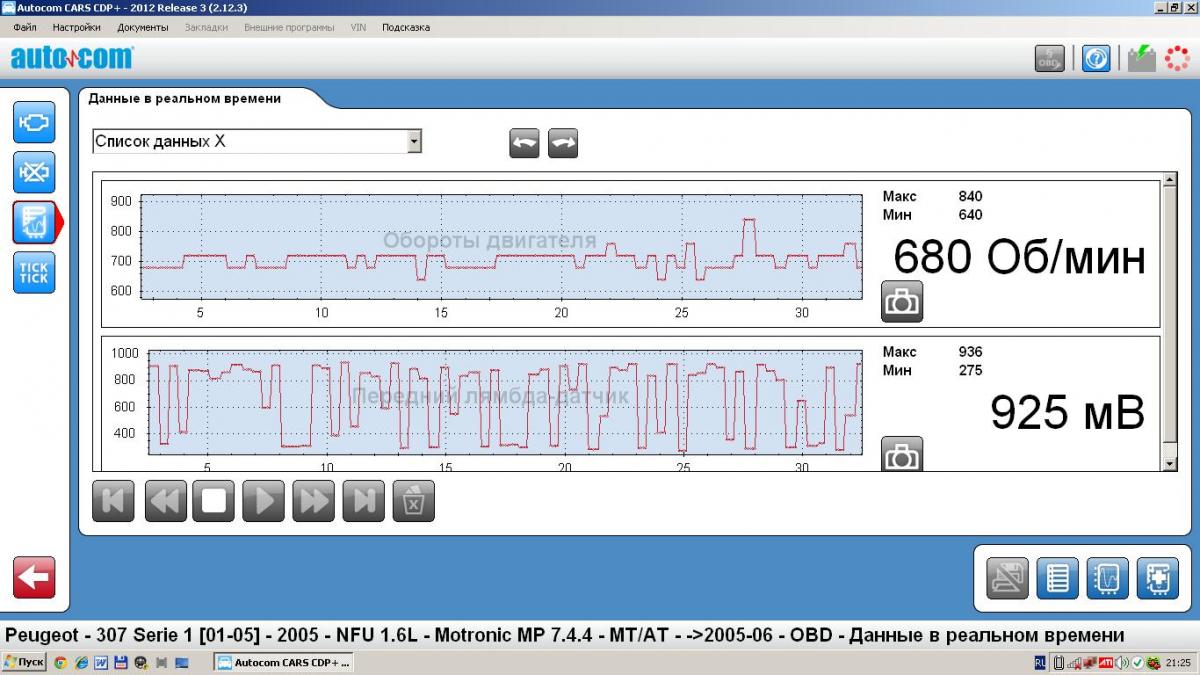Viewport: 1200px width, 675px height.
Task: Click the 680 Об/мин reading
Action: [x=1019, y=258]
